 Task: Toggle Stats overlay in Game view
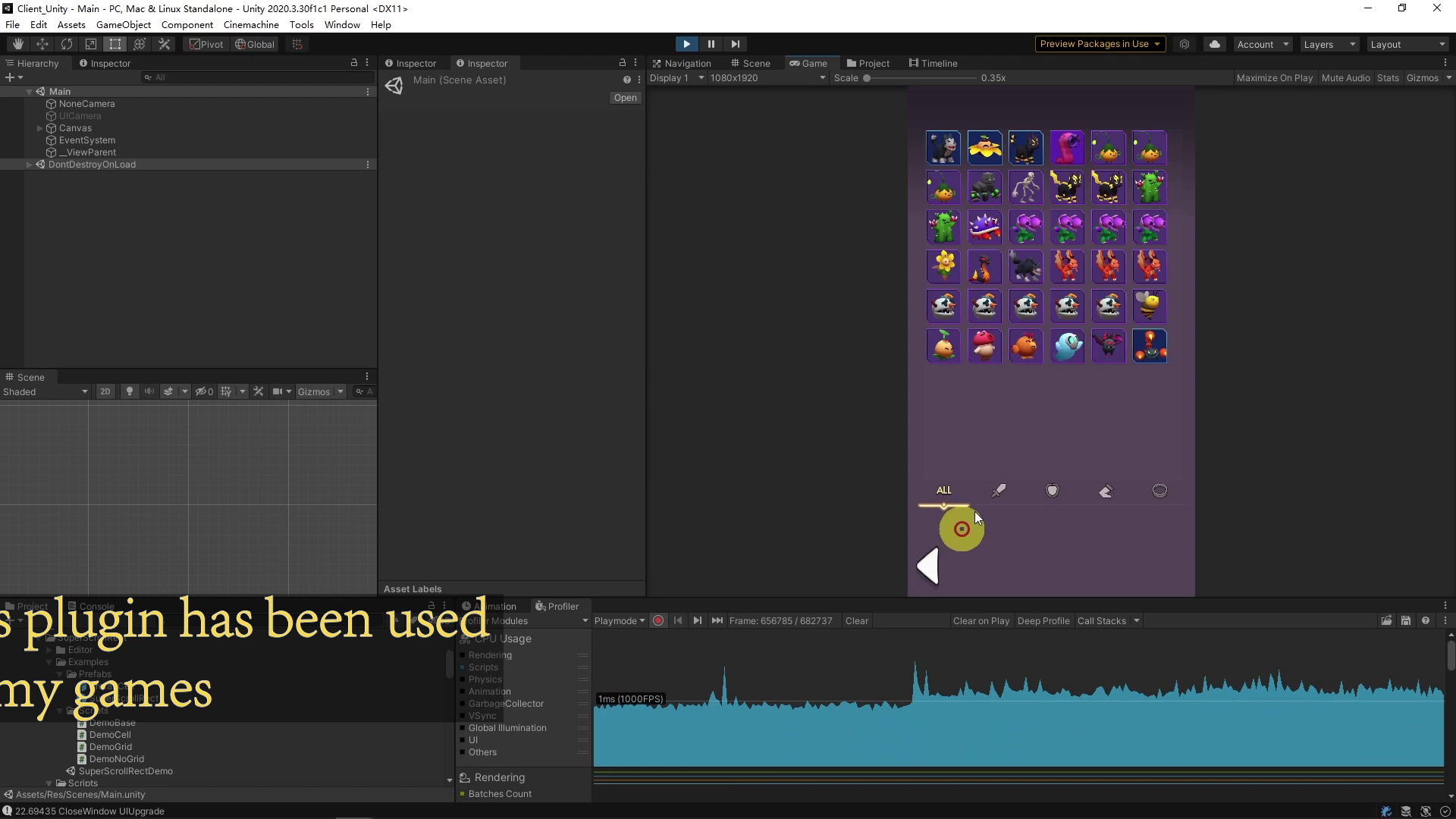(x=1388, y=77)
